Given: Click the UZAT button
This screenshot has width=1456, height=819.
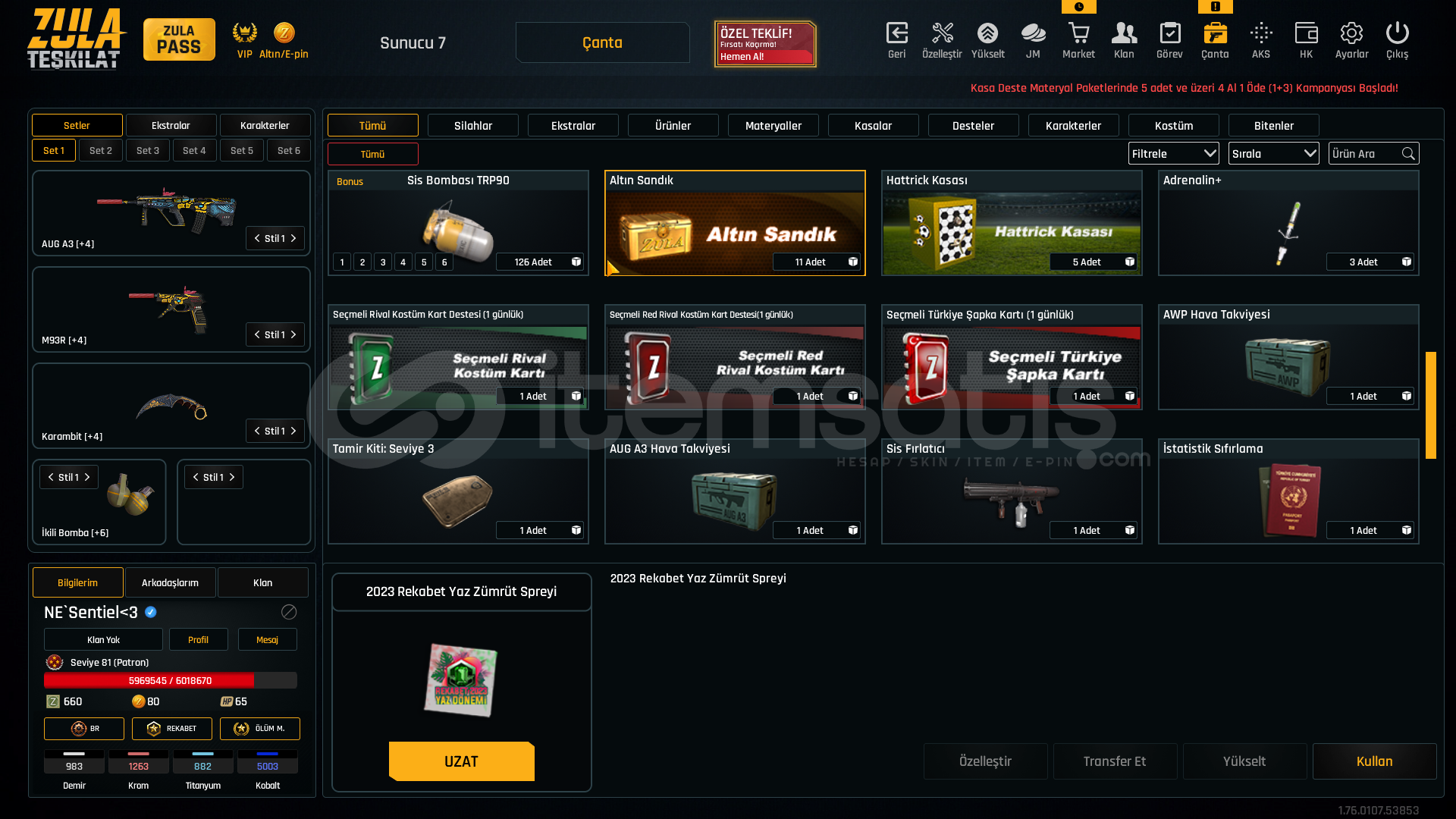Looking at the screenshot, I should point(461,761).
